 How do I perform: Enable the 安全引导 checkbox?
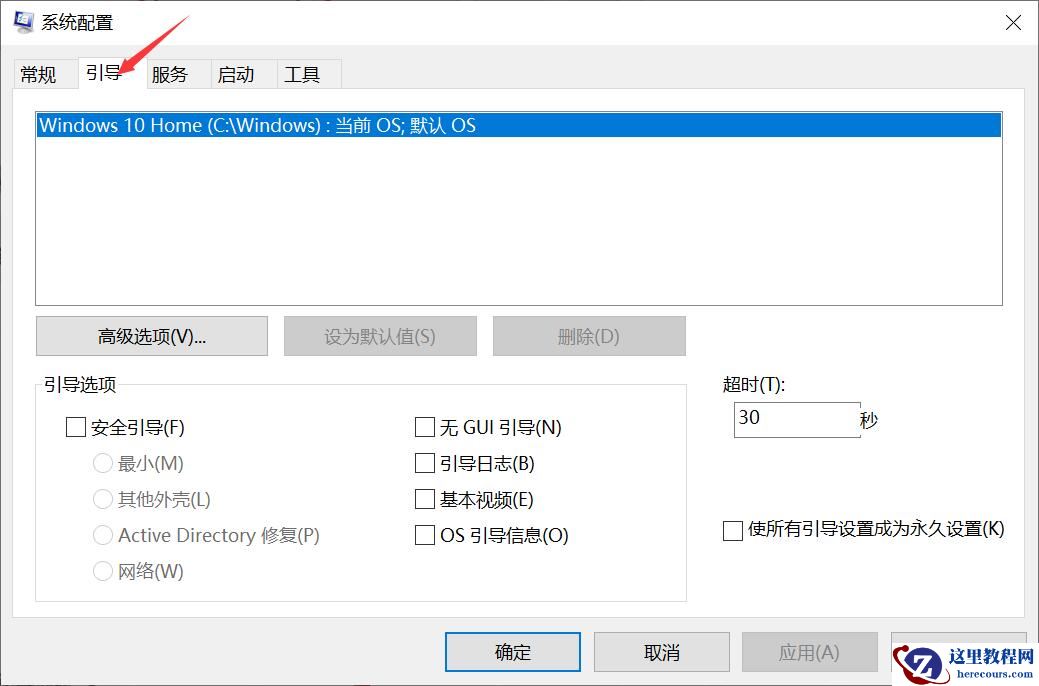(76, 427)
